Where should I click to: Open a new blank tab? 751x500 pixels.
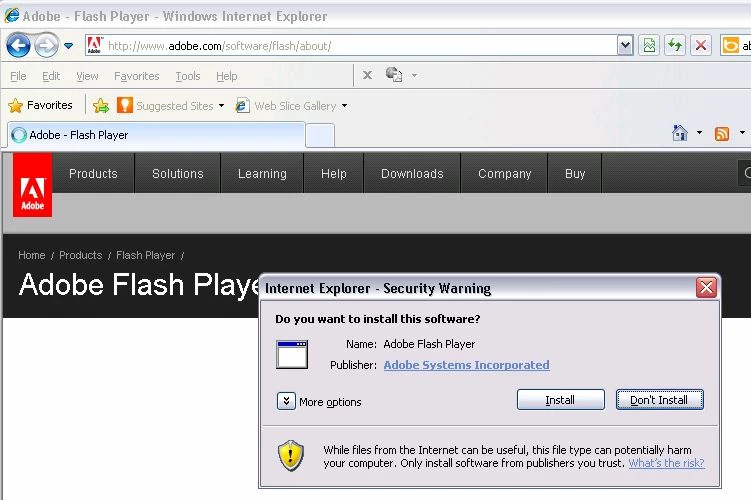point(320,136)
